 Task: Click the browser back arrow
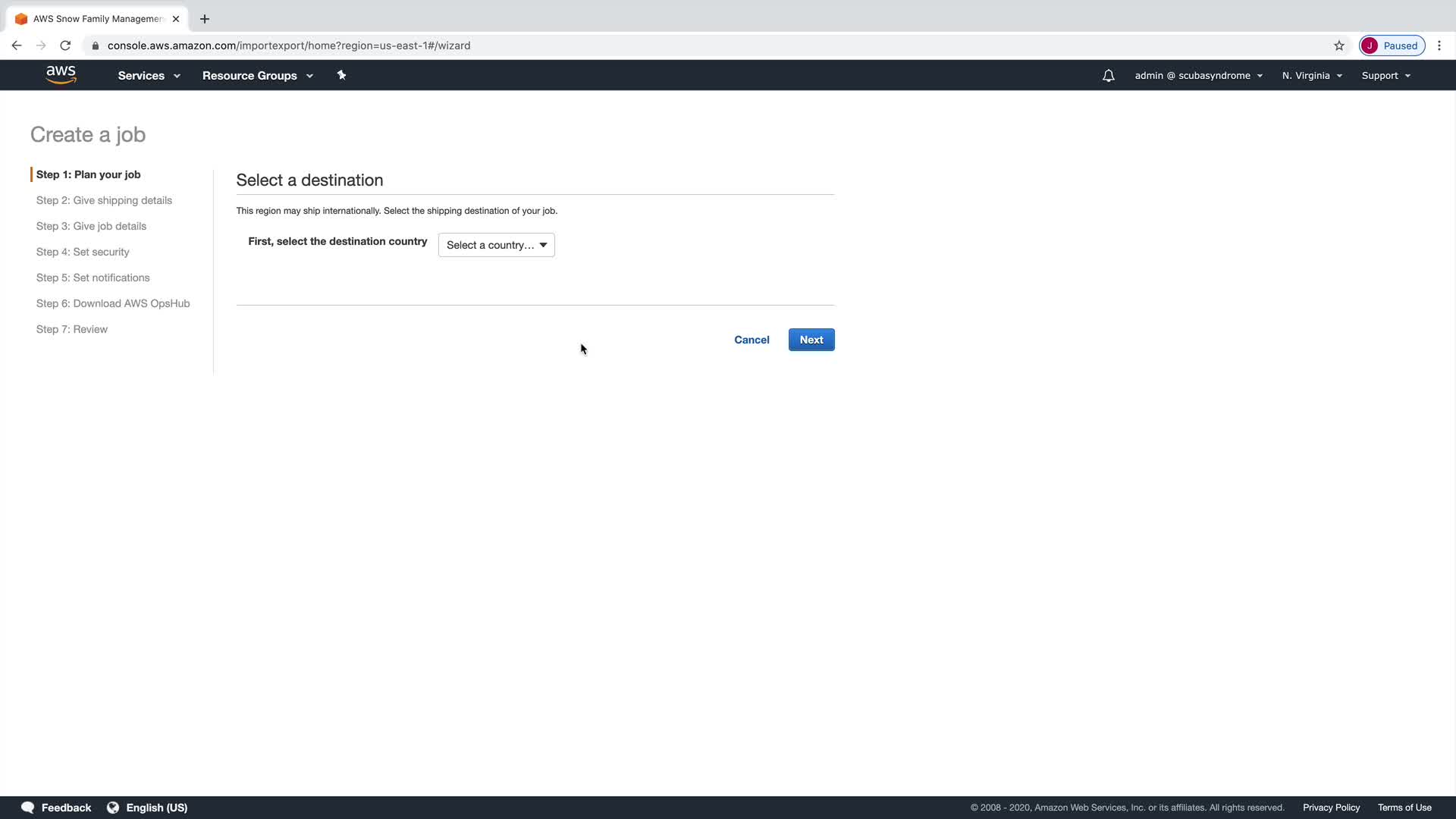click(x=17, y=45)
